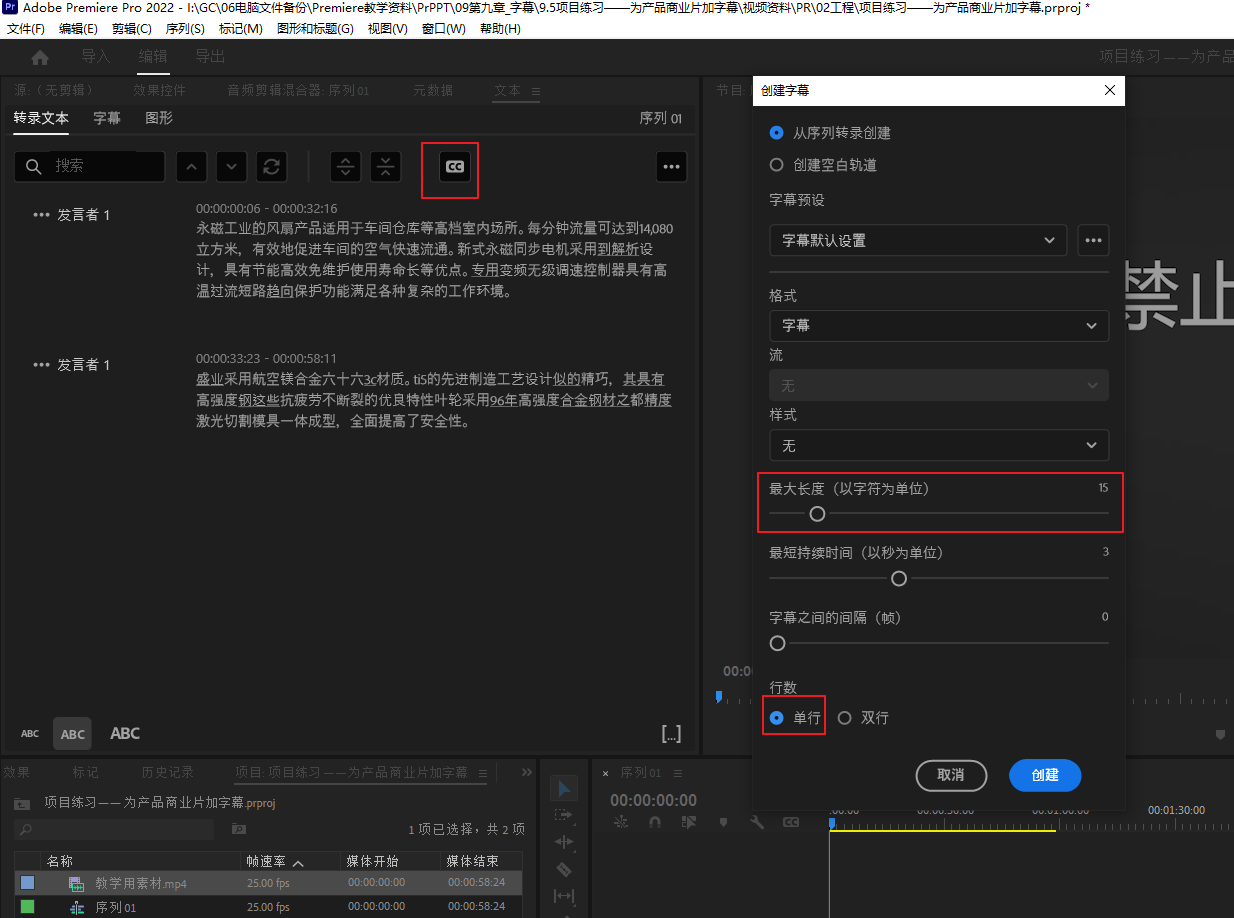The height and width of the screenshot is (918, 1234).
Task: Click the 取消 button
Action: 950,775
